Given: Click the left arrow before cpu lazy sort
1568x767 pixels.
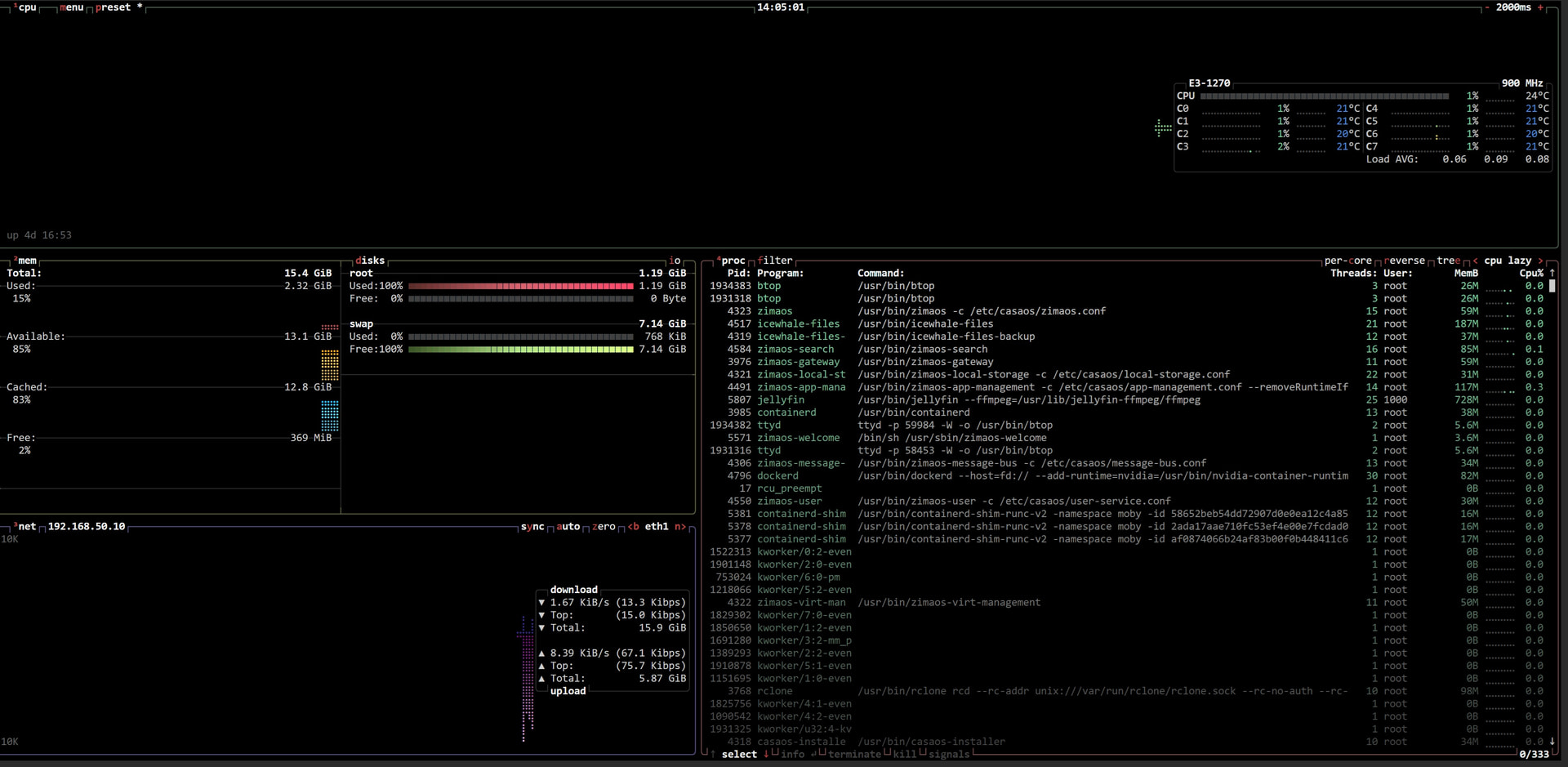Looking at the screenshot, I should pyautogui.click(x=1475, y=261).
